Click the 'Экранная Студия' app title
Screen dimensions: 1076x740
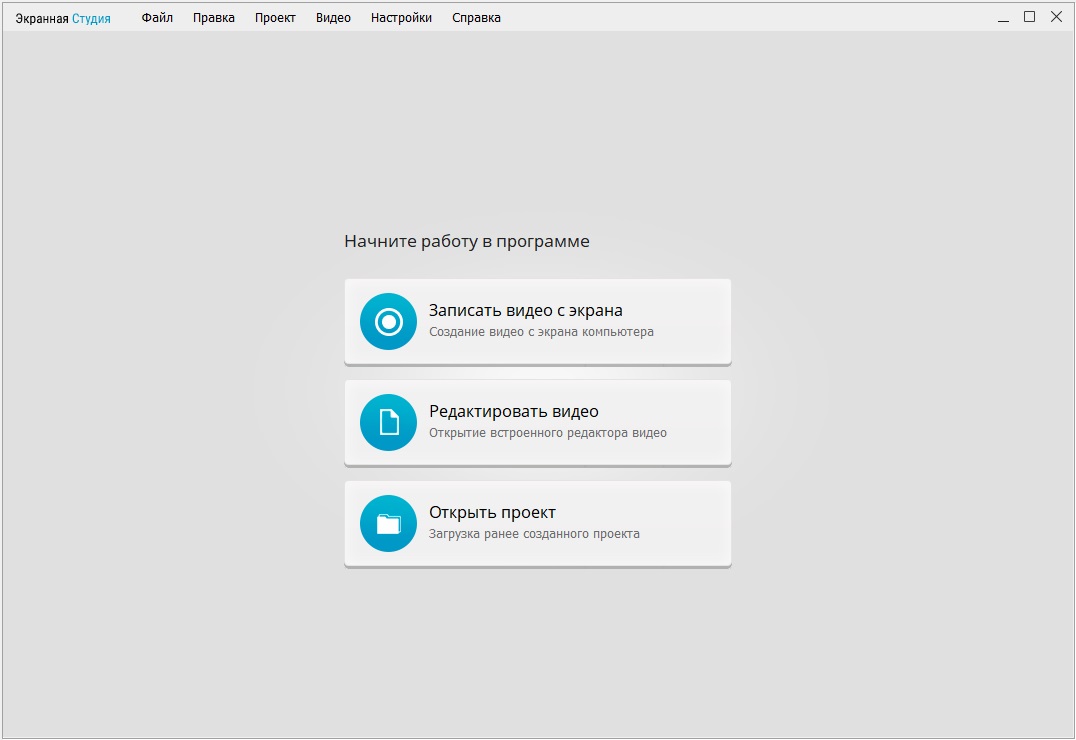pyautogui.click(x=63, y=18)
